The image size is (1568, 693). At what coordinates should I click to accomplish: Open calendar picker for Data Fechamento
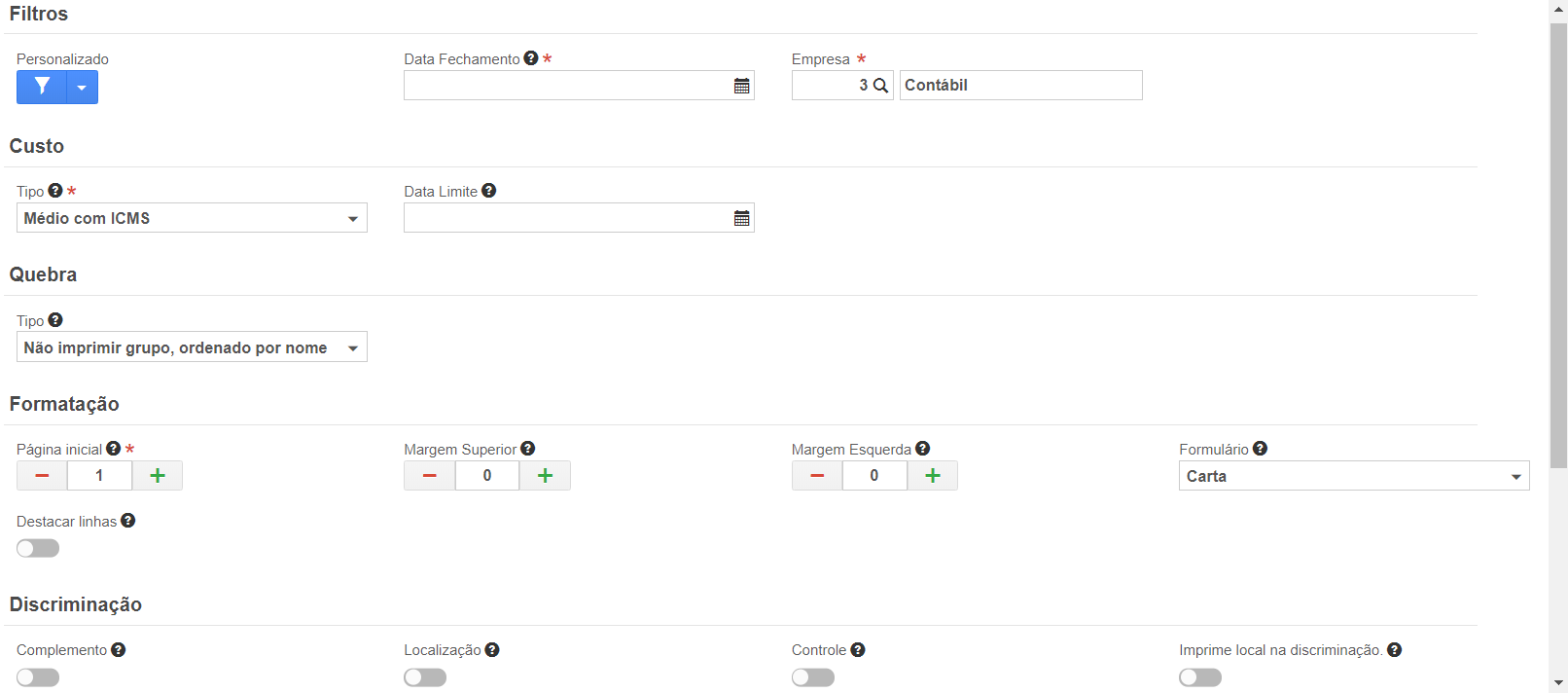point(741,86)
